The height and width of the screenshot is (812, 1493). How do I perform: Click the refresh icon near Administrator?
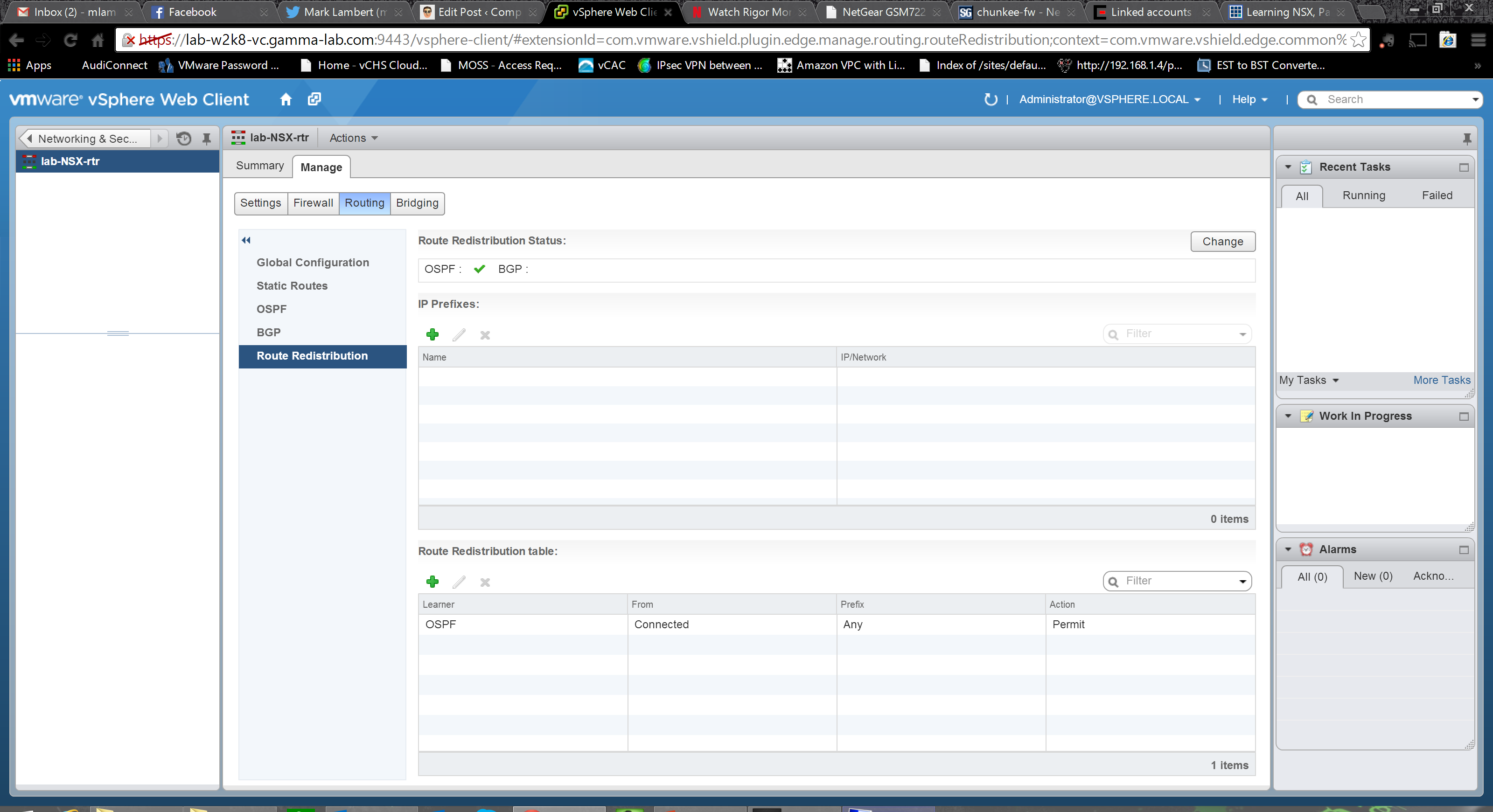991,99
